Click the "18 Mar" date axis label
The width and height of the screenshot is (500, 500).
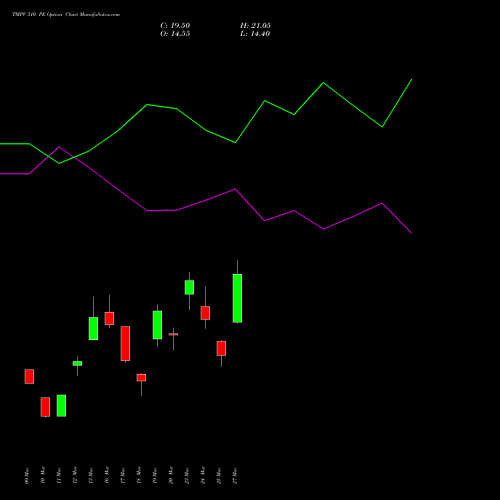139,476
